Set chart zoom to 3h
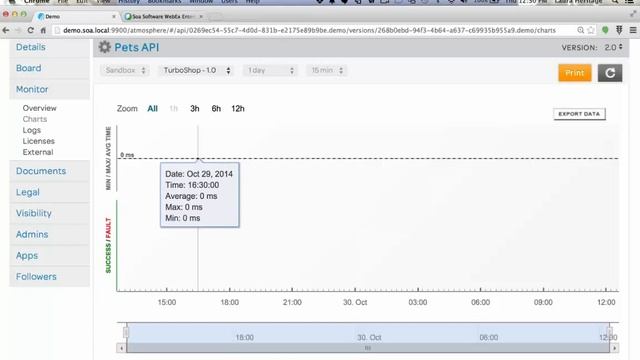The image size is (640, 360). [195, 109]
